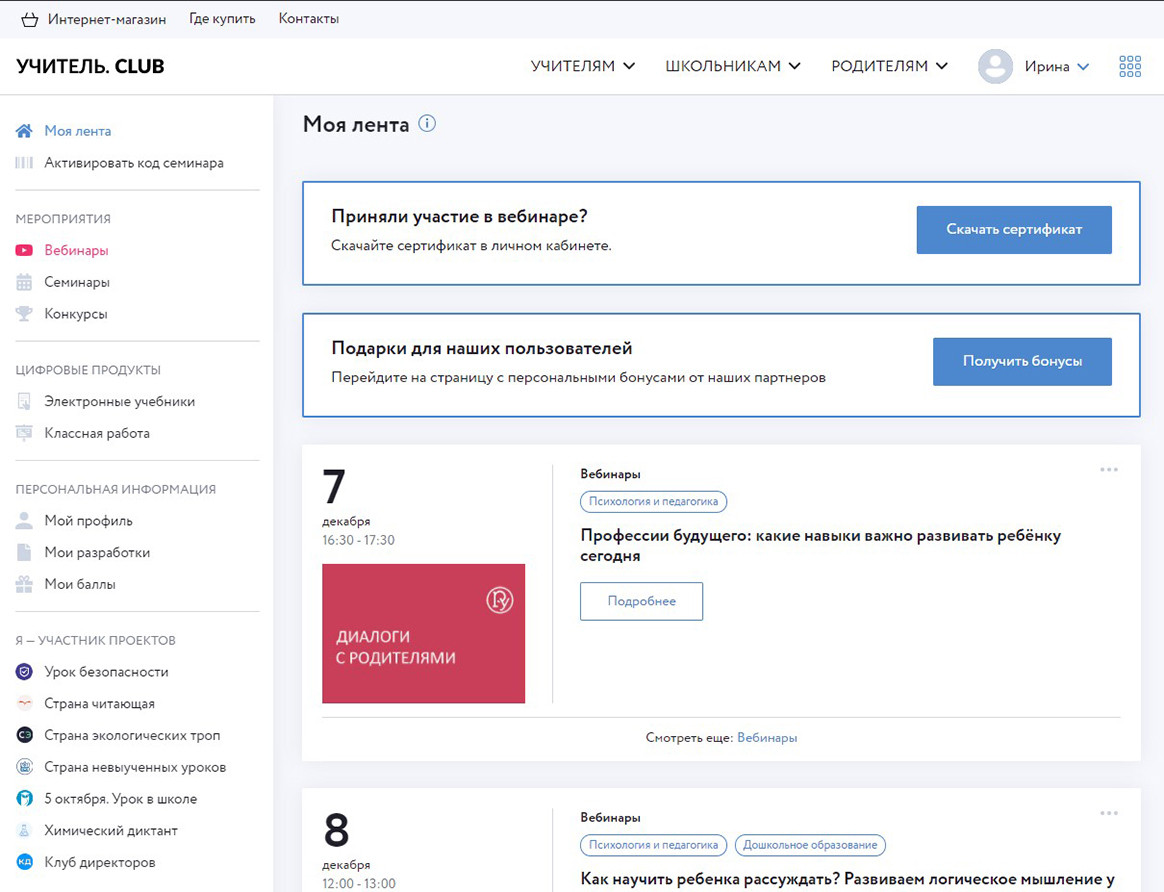Click the Вебинары link after Смотреть еще
This screenshot has width=1164, height=892.
(x=767, y=738)
